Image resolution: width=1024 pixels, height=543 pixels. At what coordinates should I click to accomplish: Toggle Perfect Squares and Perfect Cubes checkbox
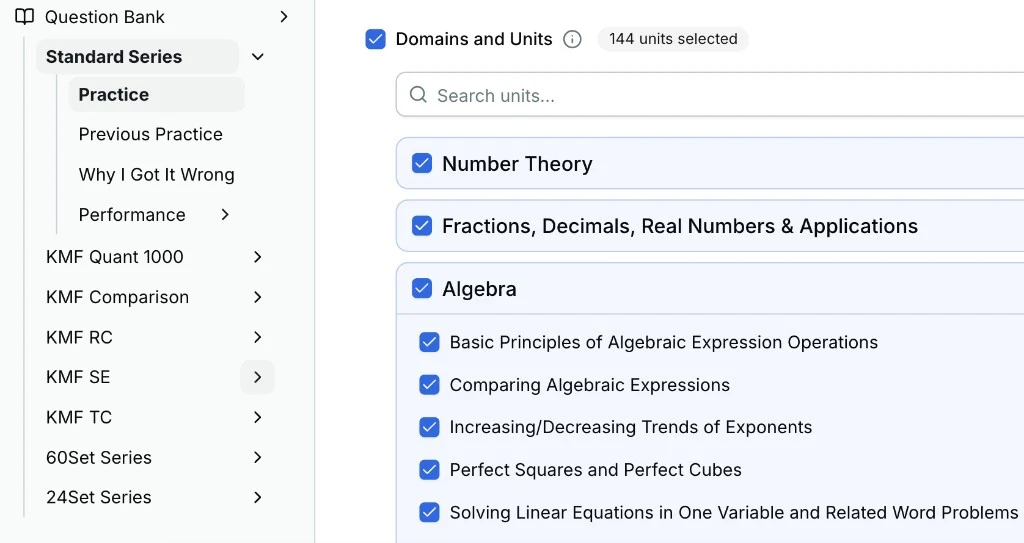(x=429, y=470)
